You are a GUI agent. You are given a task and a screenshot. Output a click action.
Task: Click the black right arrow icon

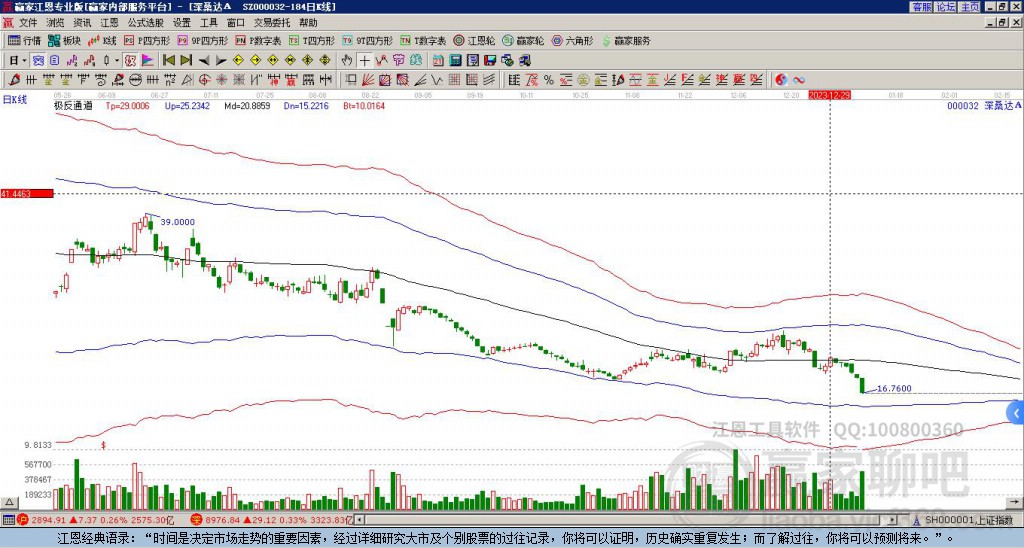point(221,61)
